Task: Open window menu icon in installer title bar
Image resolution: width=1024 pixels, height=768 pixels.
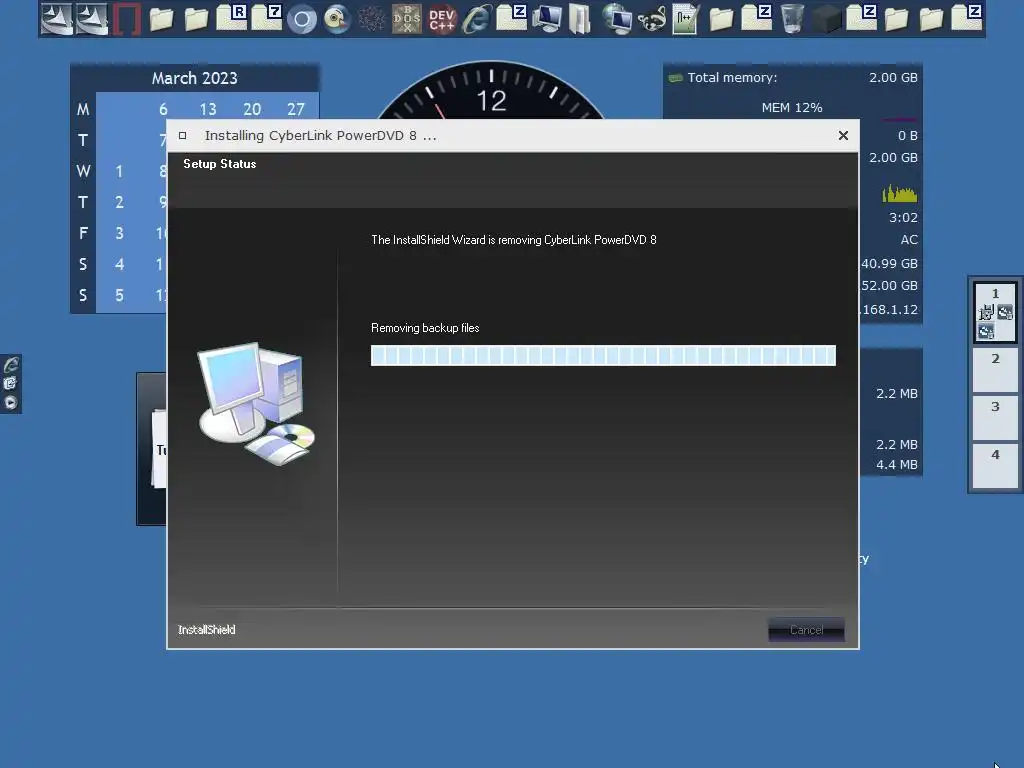Action: click(x=183, y=136)
